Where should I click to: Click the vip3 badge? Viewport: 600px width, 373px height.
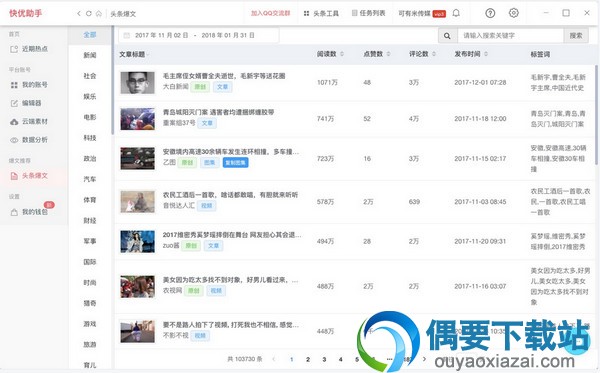tap(439, 14)
